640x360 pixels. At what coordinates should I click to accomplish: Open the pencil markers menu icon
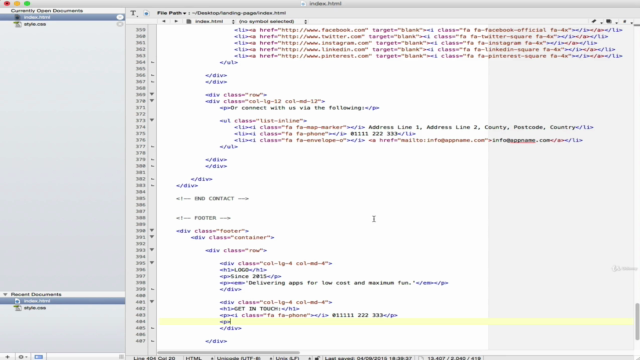coord(594,21)
